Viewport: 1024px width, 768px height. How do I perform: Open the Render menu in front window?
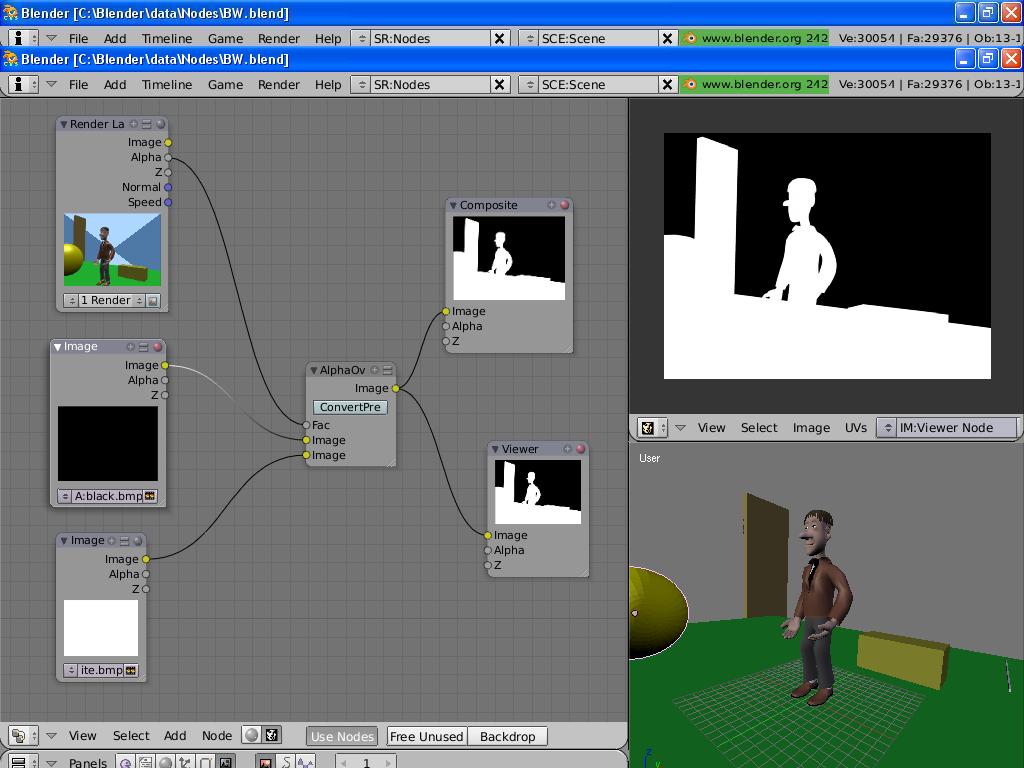(279, 84)
